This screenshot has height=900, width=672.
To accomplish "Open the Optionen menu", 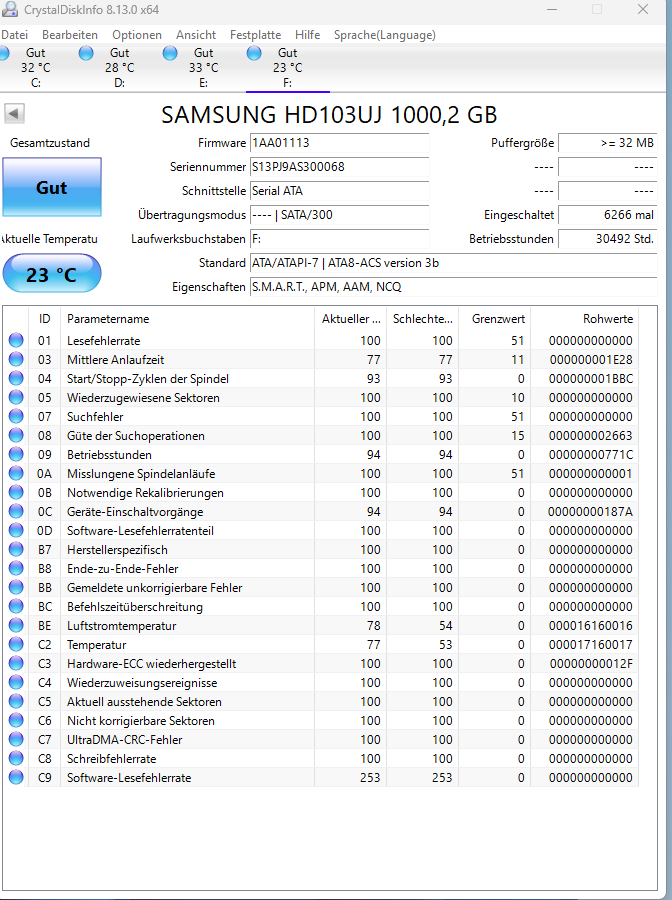I will [x=137, y=35].
